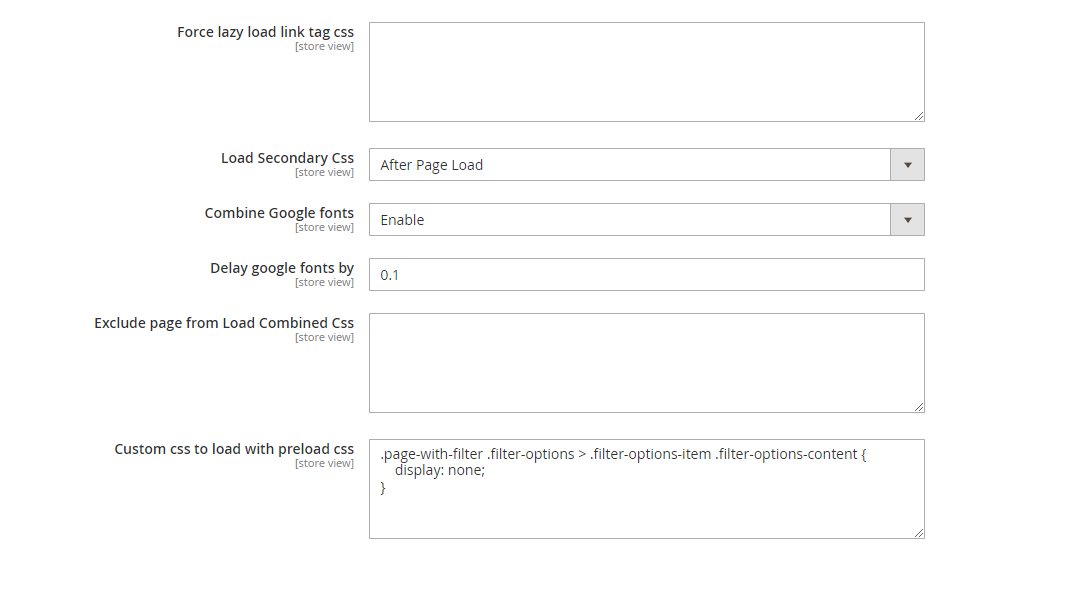Click the arrow button beside After Page Load
Screen dimensions: 1087x598
tap(907, 165)
